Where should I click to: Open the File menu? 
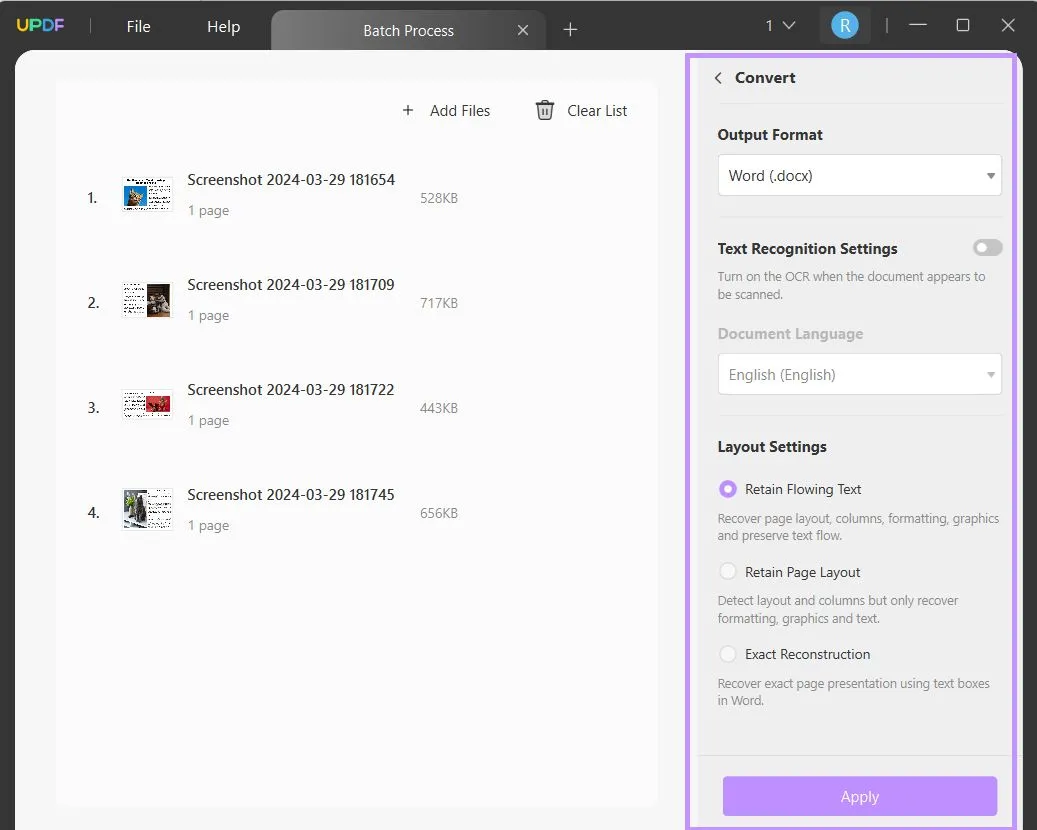[x=138, y=26]
